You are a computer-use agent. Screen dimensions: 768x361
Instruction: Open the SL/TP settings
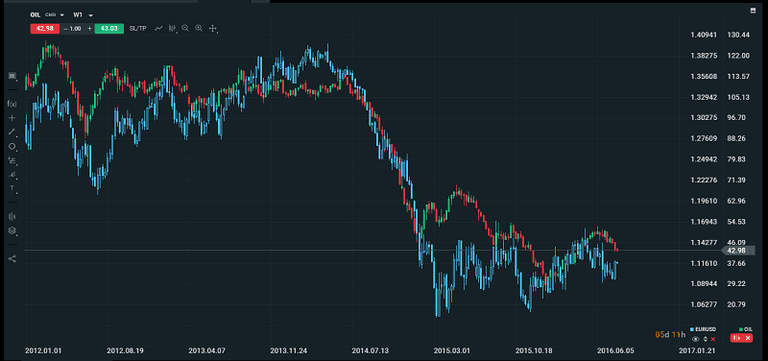point(138,28)
